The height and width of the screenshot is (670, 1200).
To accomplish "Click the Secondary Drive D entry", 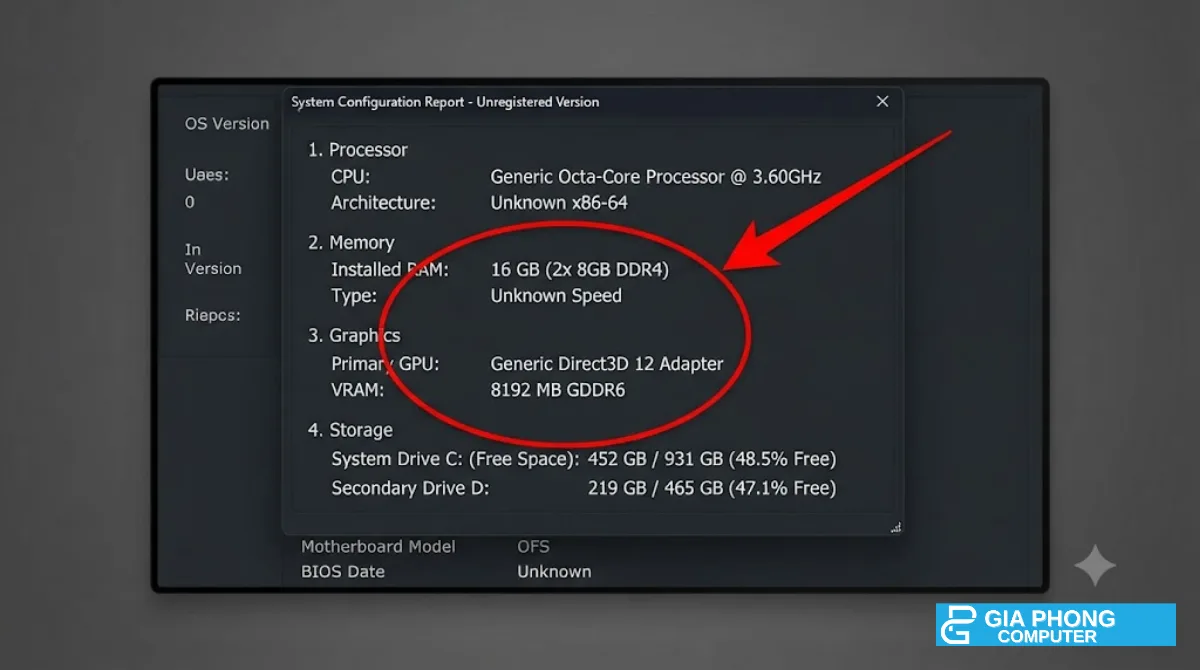I will tap(584, 488).
